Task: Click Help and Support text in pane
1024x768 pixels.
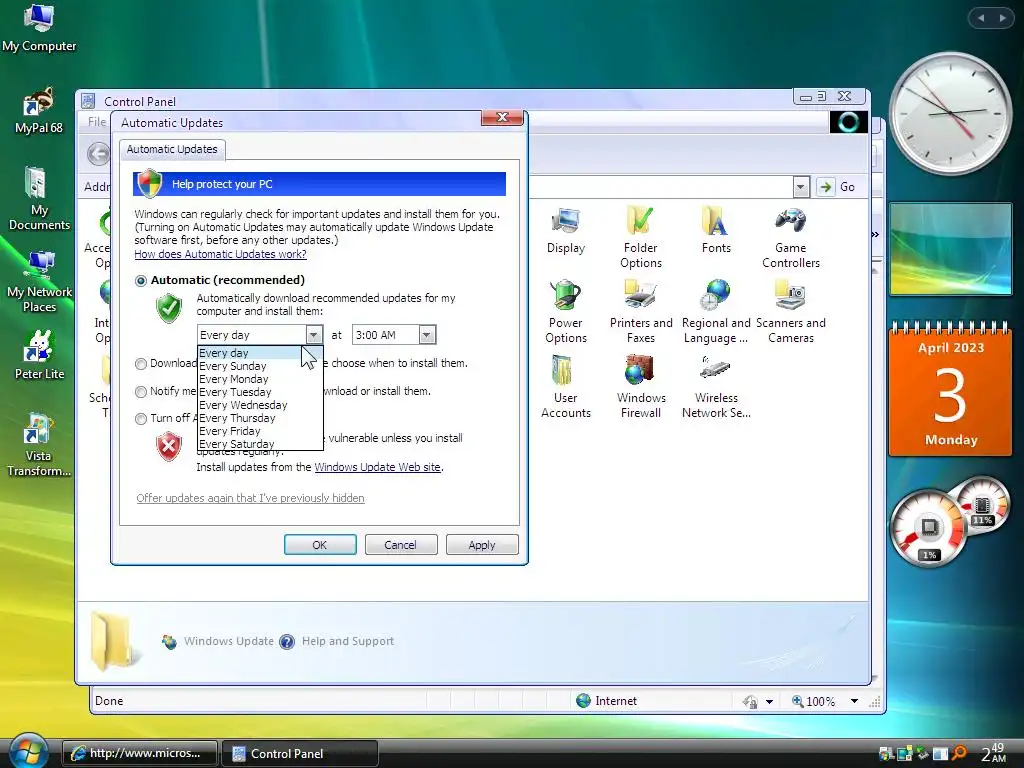Action: tap(347, 641)
